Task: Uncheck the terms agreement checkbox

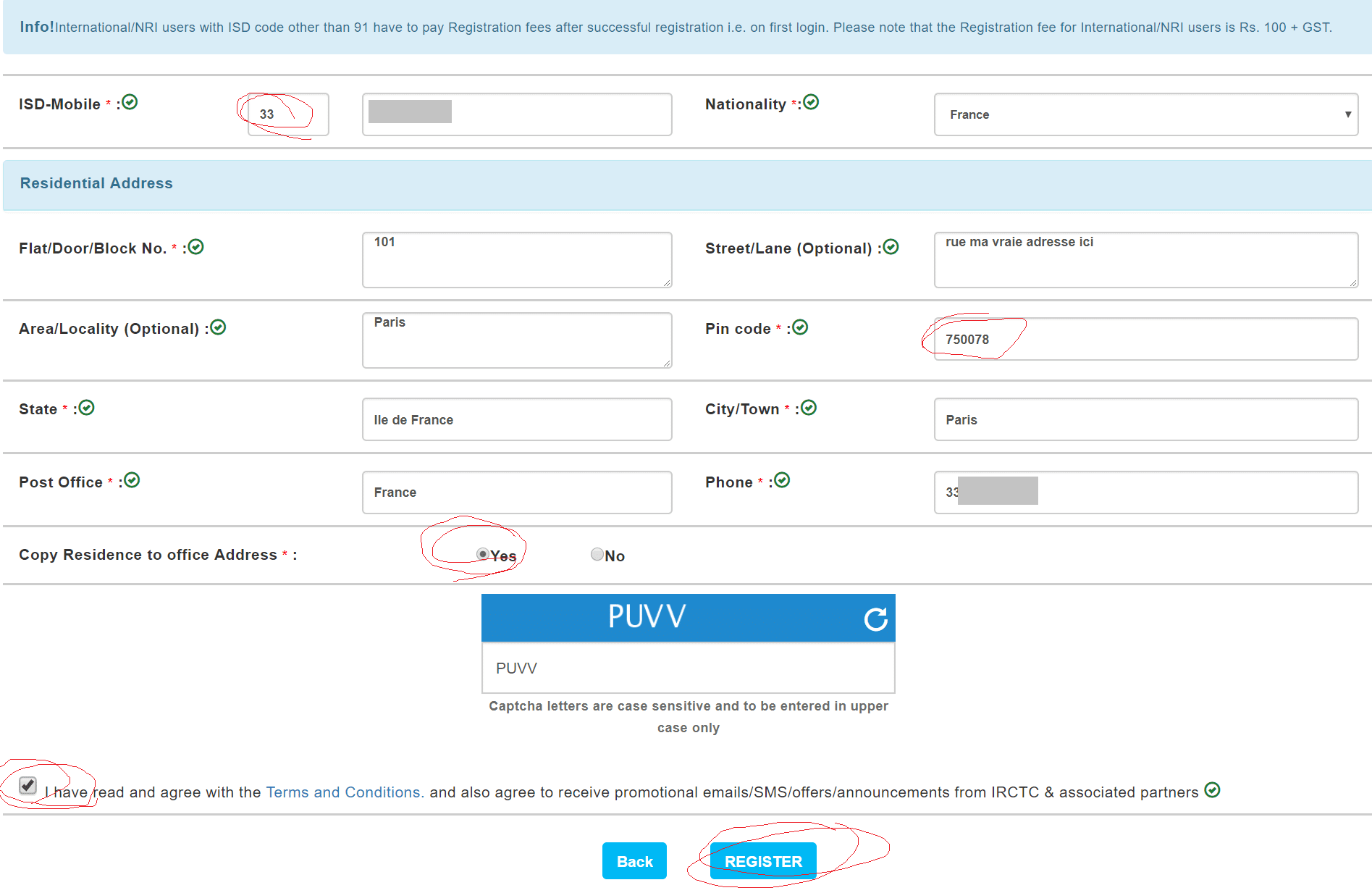Action: tap(28, 786)
